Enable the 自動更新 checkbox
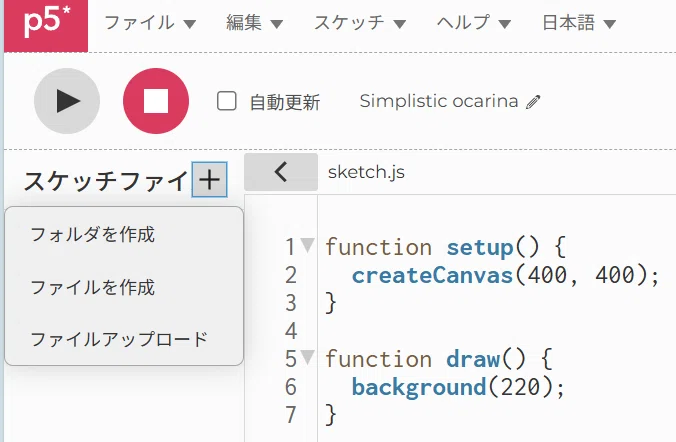Image resolution: width=676 pixels, height=442 pixels. [226, 101]
